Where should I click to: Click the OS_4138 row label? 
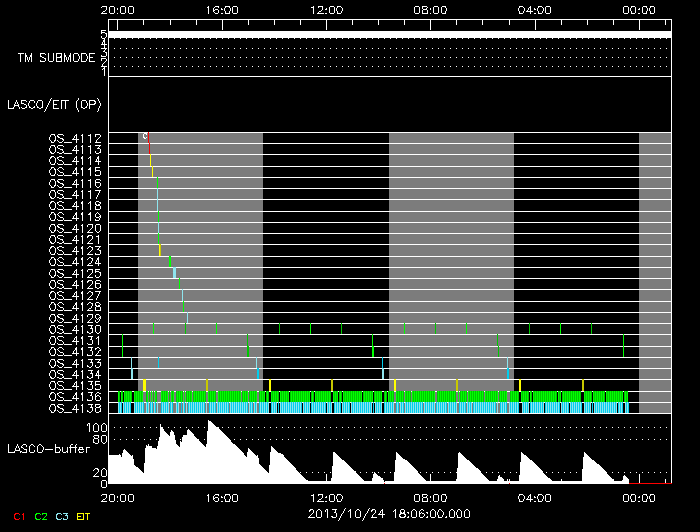click(x=75, y=408)
